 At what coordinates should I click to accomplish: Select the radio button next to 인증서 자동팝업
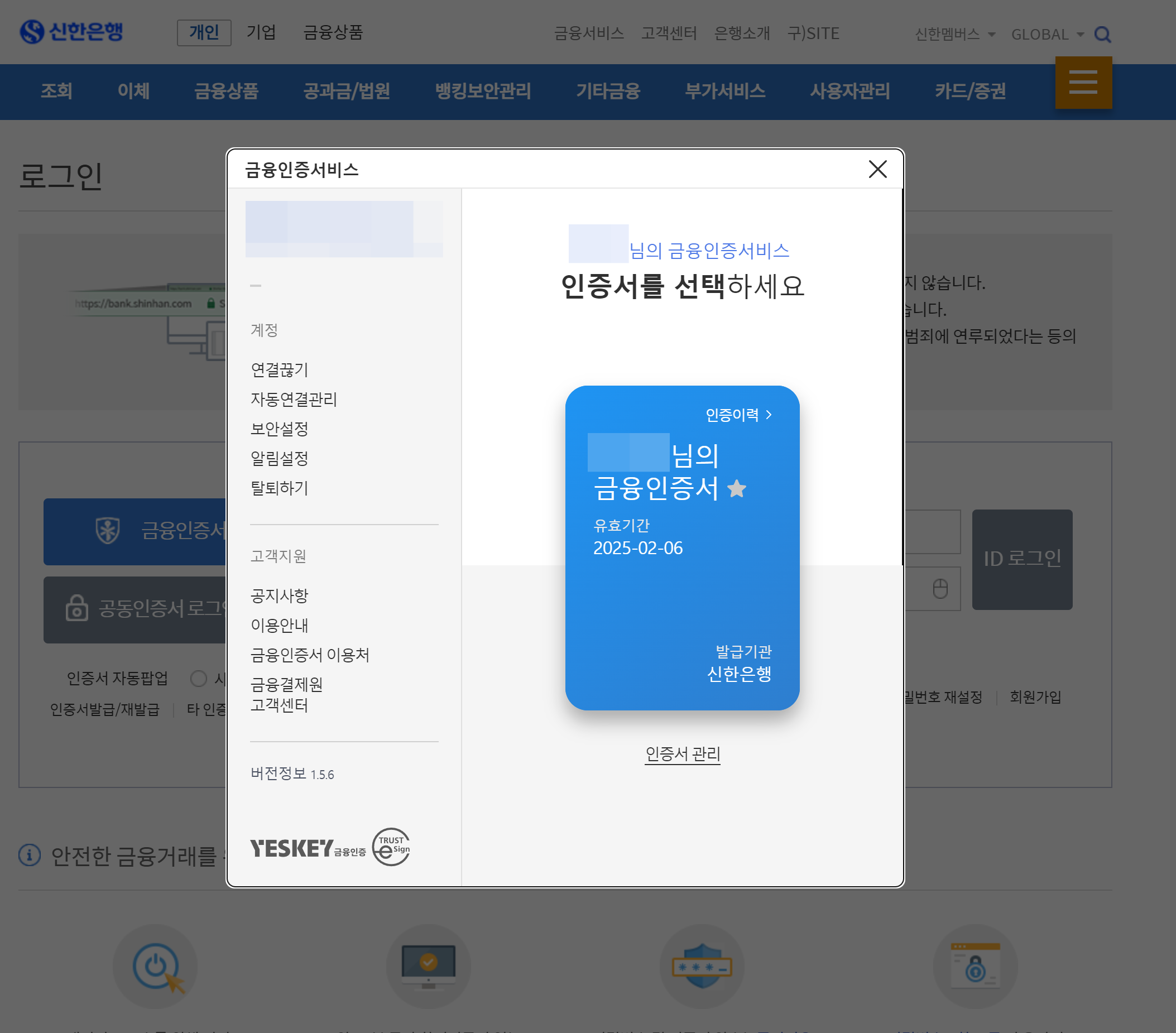click(199, 678)
